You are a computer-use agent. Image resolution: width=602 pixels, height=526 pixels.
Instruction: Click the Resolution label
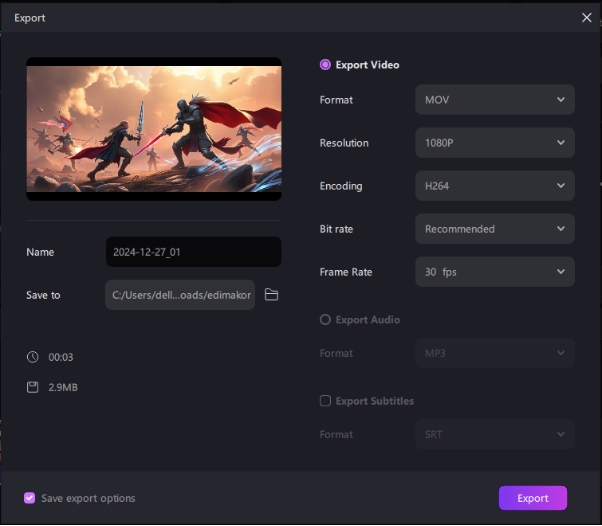pos(344,143)
